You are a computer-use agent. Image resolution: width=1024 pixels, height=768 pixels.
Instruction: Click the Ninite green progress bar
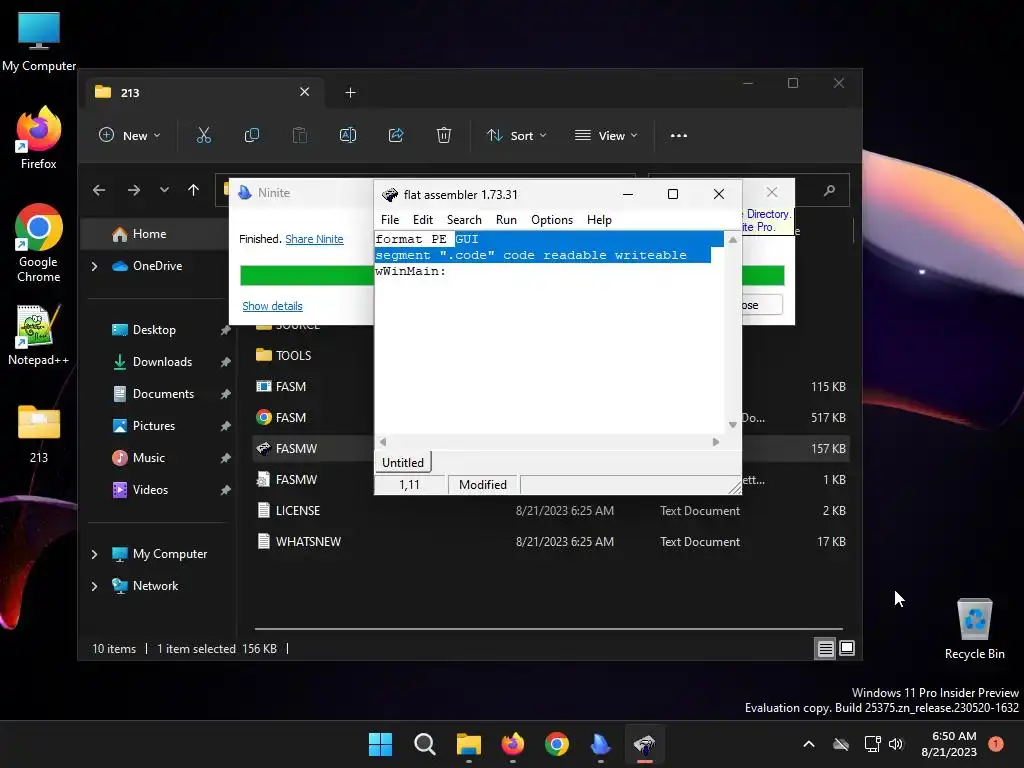tap(307, 276)
